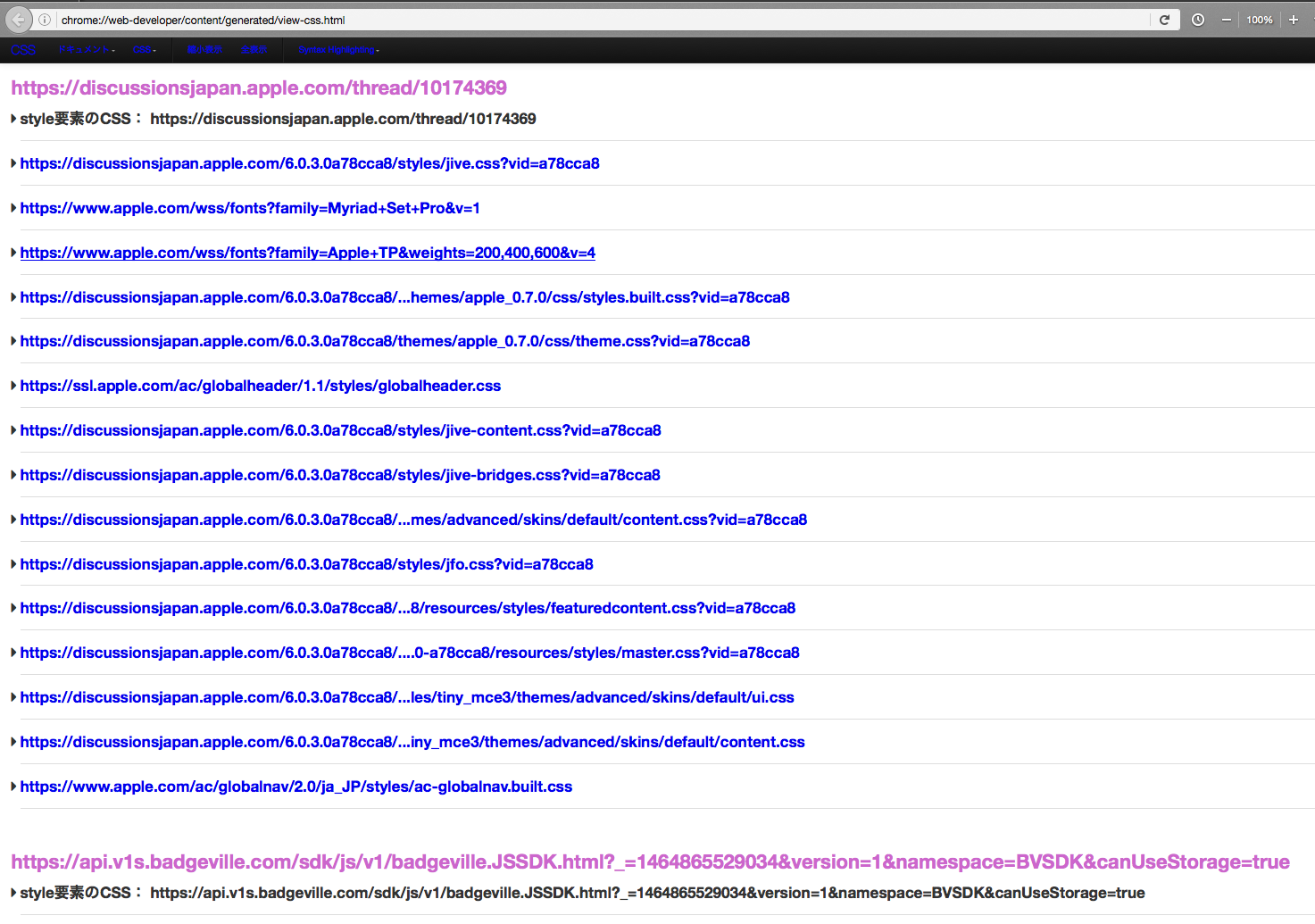
Task: Expand the styles.built.css stylesheet entry
Action: [x=13, y=297]
